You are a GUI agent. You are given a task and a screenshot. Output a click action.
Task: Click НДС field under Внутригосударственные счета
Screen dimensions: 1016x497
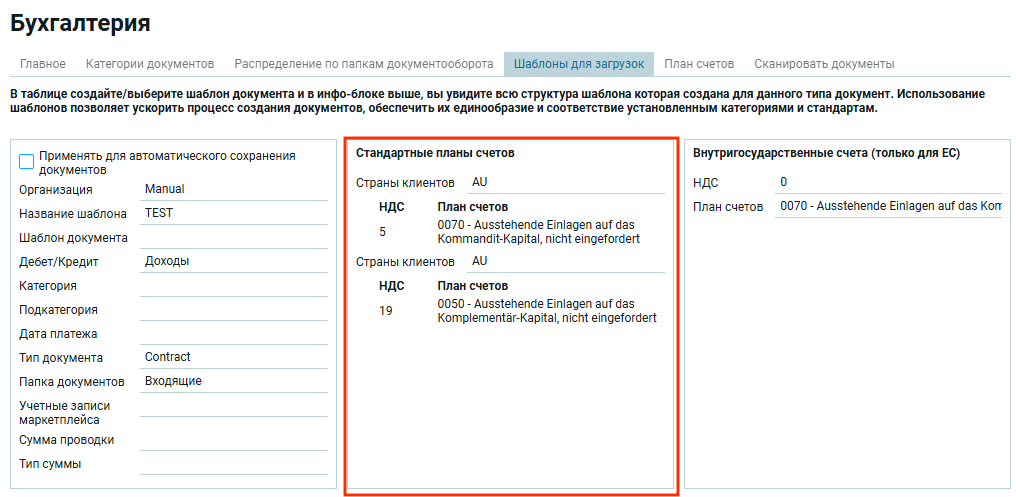click(888, 183)
